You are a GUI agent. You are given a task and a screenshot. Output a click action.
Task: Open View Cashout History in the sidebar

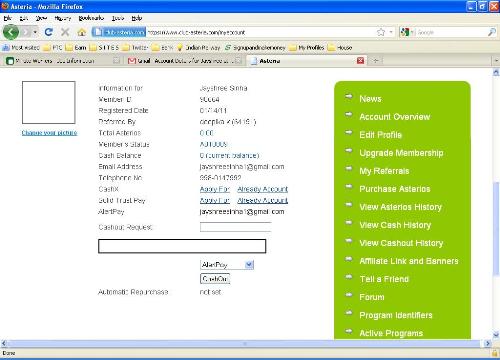(401, 243)
